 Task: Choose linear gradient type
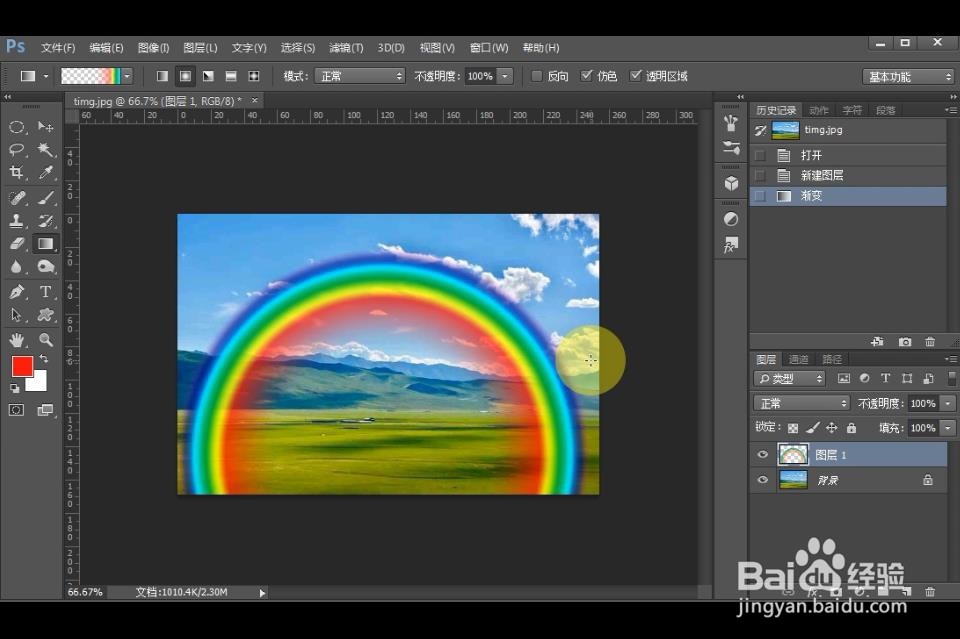pyautogui.click(x=162, y=77)
